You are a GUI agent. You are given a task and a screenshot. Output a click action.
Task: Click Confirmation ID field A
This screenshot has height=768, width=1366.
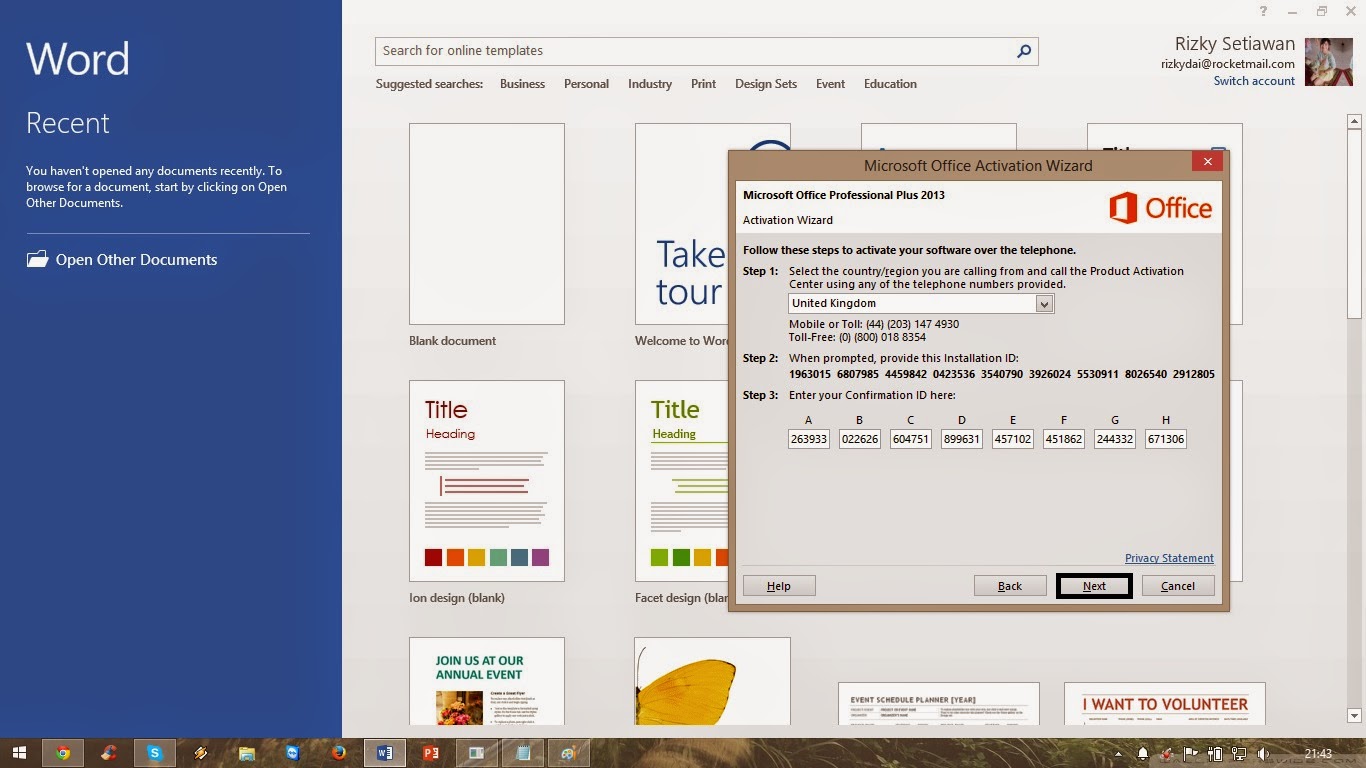(808, 439)
